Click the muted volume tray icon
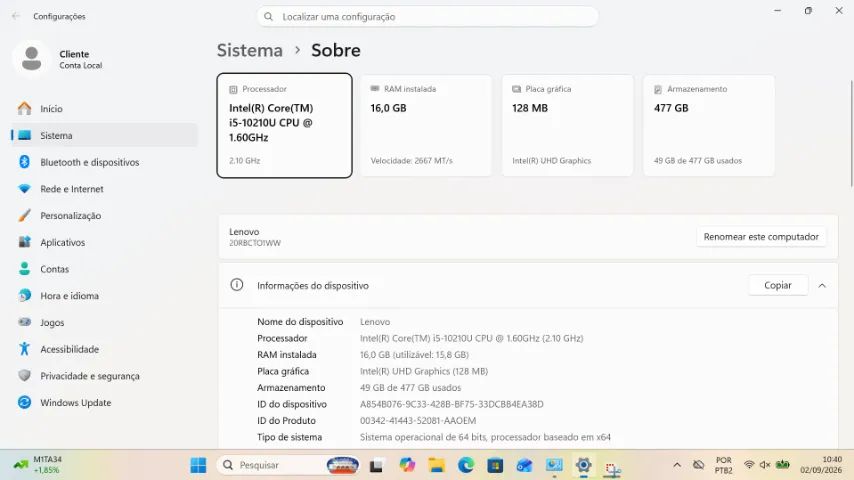 coord(765,465)
